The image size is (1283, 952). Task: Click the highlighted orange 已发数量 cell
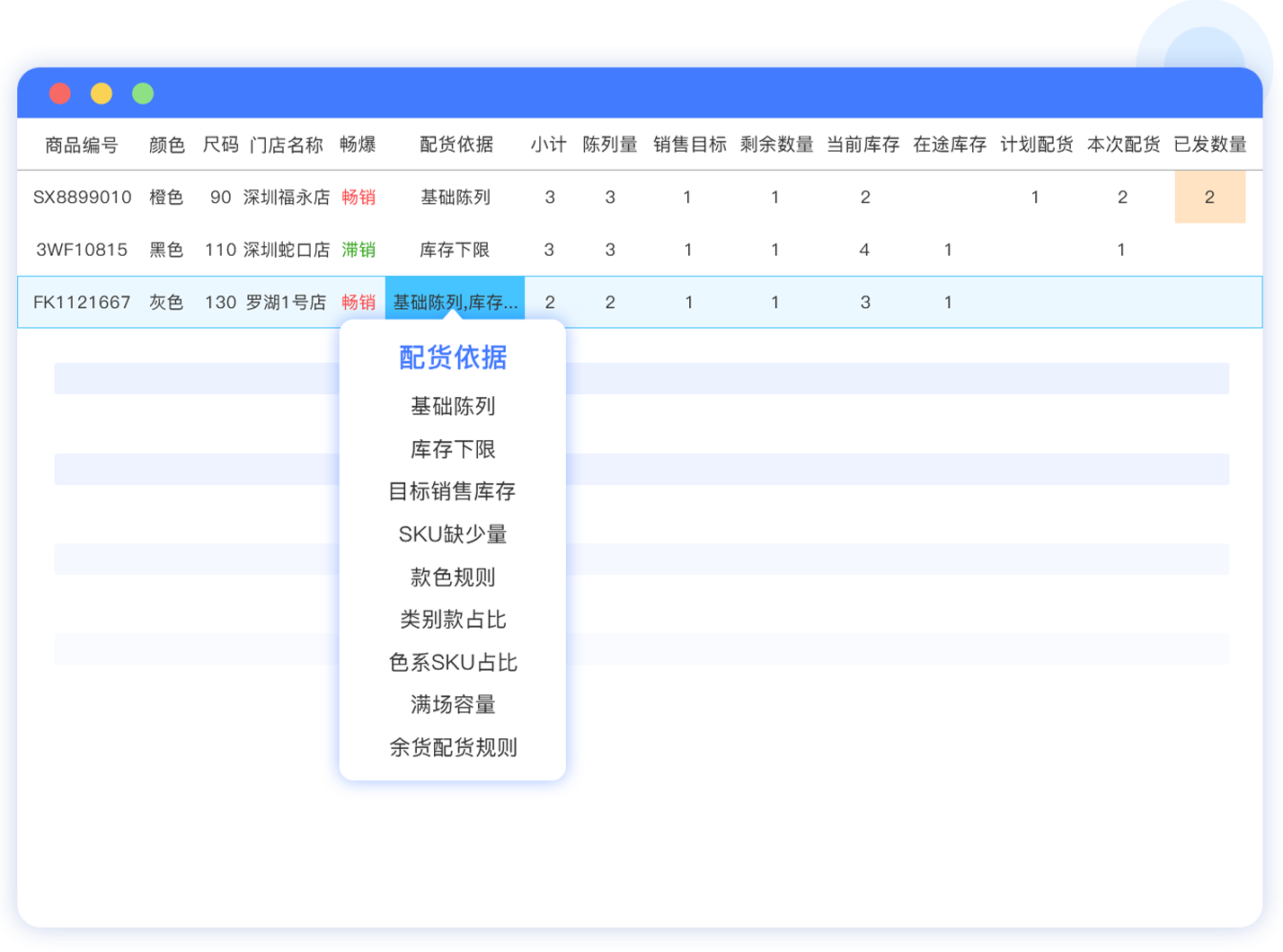[1209, 197]
